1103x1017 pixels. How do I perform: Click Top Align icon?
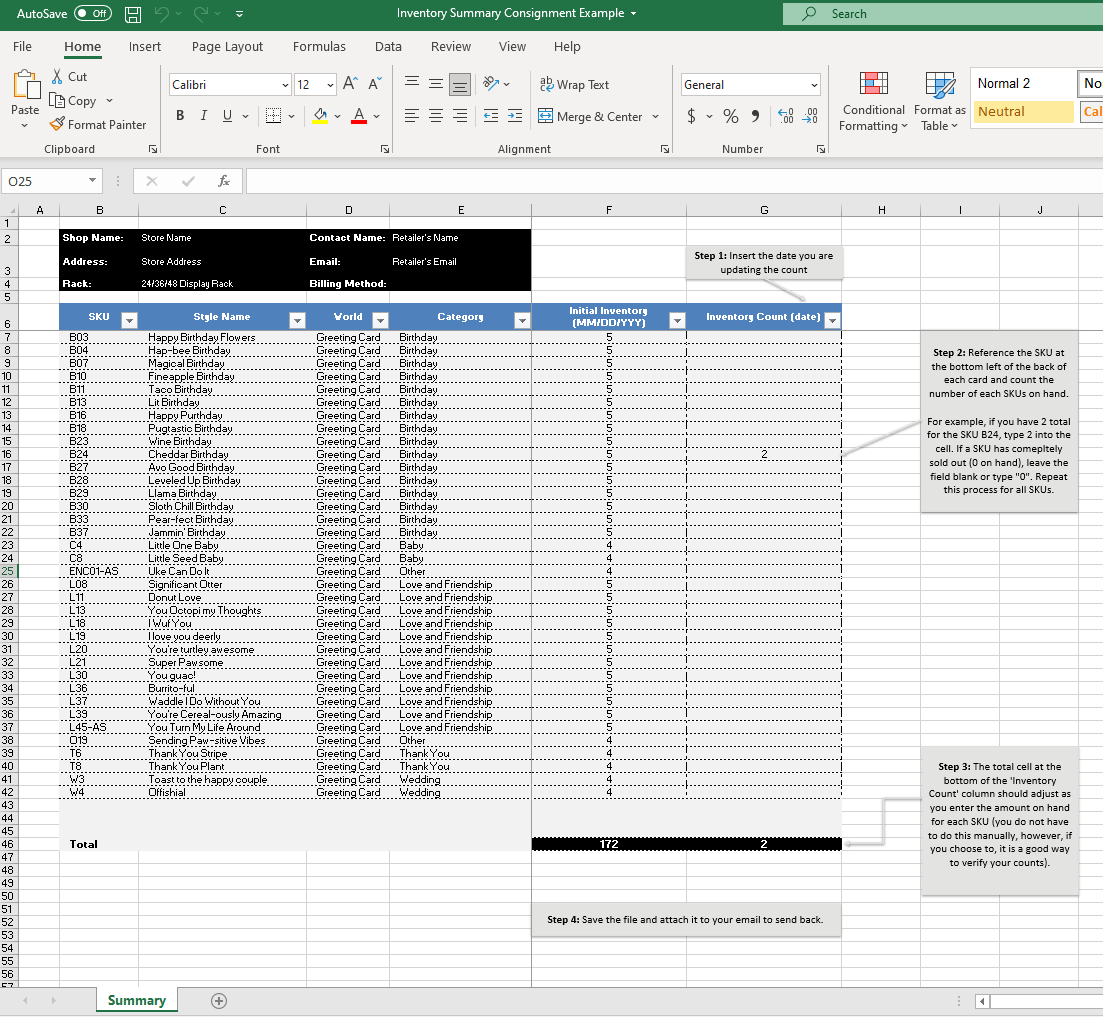(412, 84)
